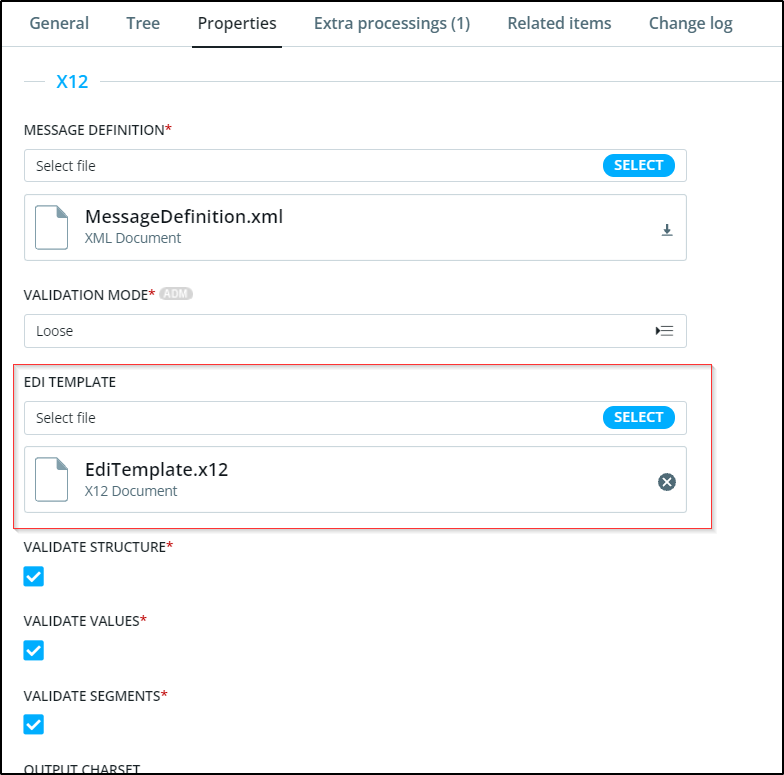
Task: Select the Properties tab
Action: pyautogui.click(x=237, y=23)
